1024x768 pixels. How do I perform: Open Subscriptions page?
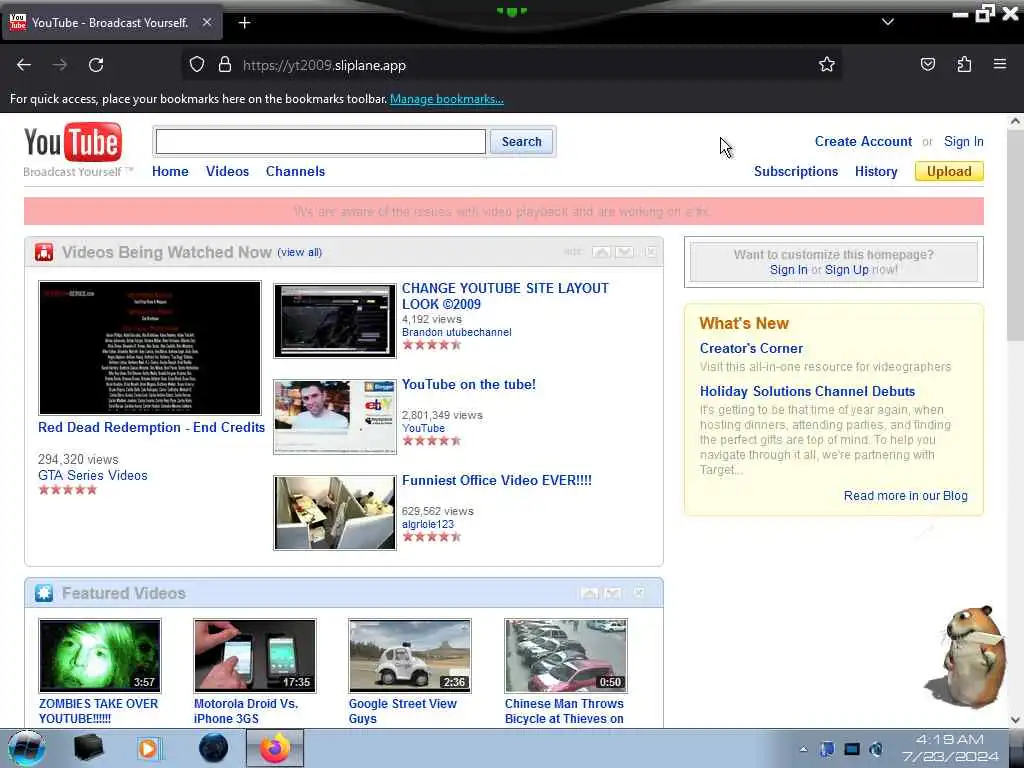click(795, 171)
